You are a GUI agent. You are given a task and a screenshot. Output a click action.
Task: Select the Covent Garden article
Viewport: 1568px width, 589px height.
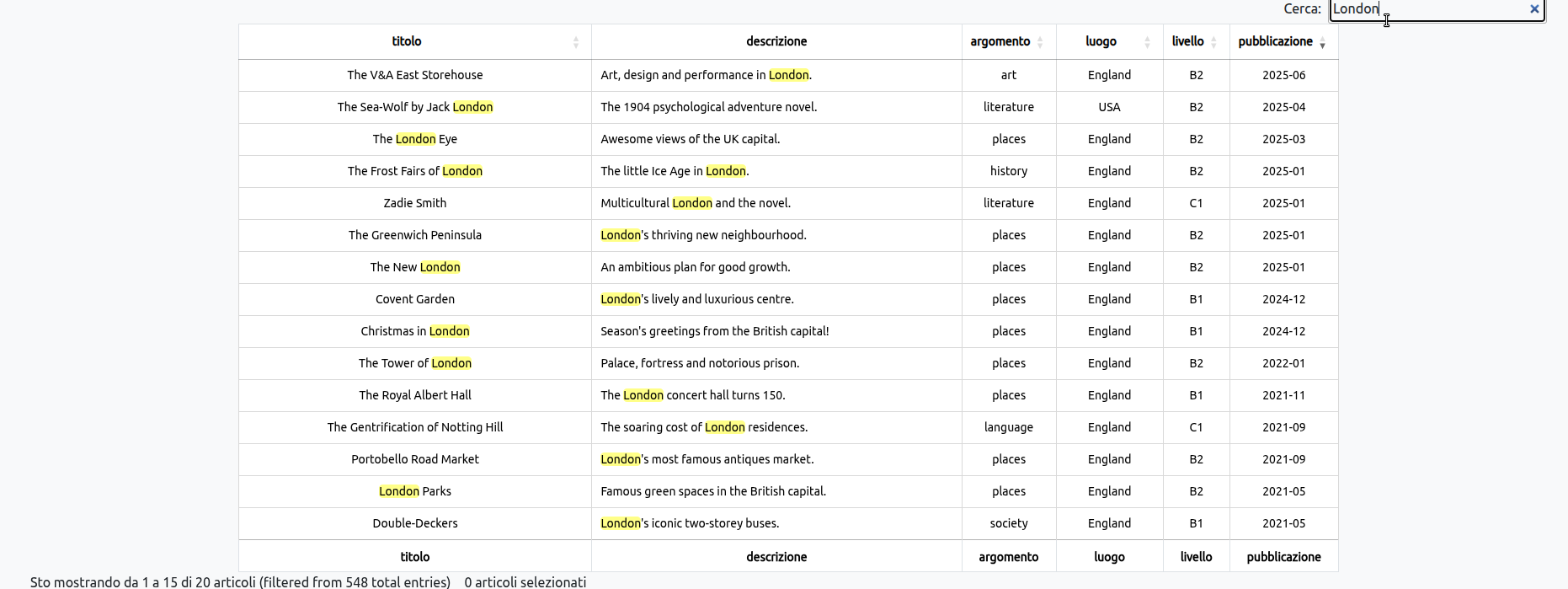pyautogui.click(x=414, y=299)
